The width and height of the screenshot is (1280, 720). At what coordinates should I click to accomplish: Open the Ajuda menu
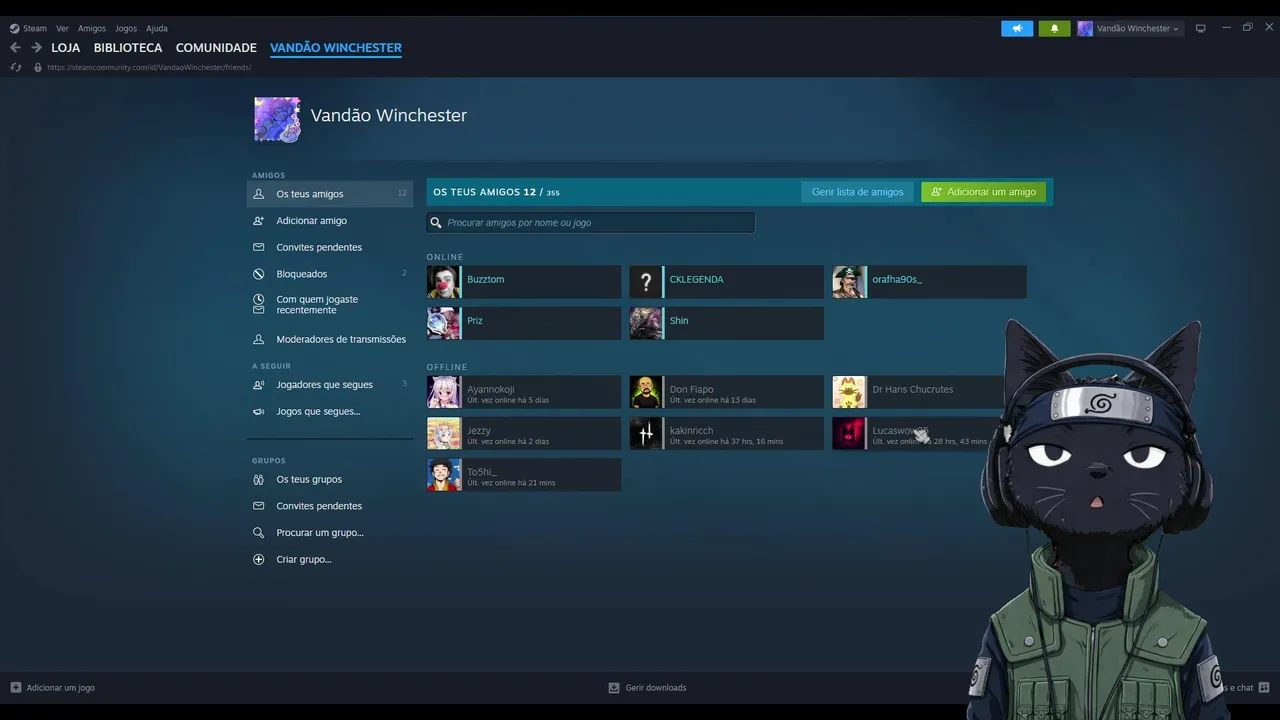[x=157, y=28]
